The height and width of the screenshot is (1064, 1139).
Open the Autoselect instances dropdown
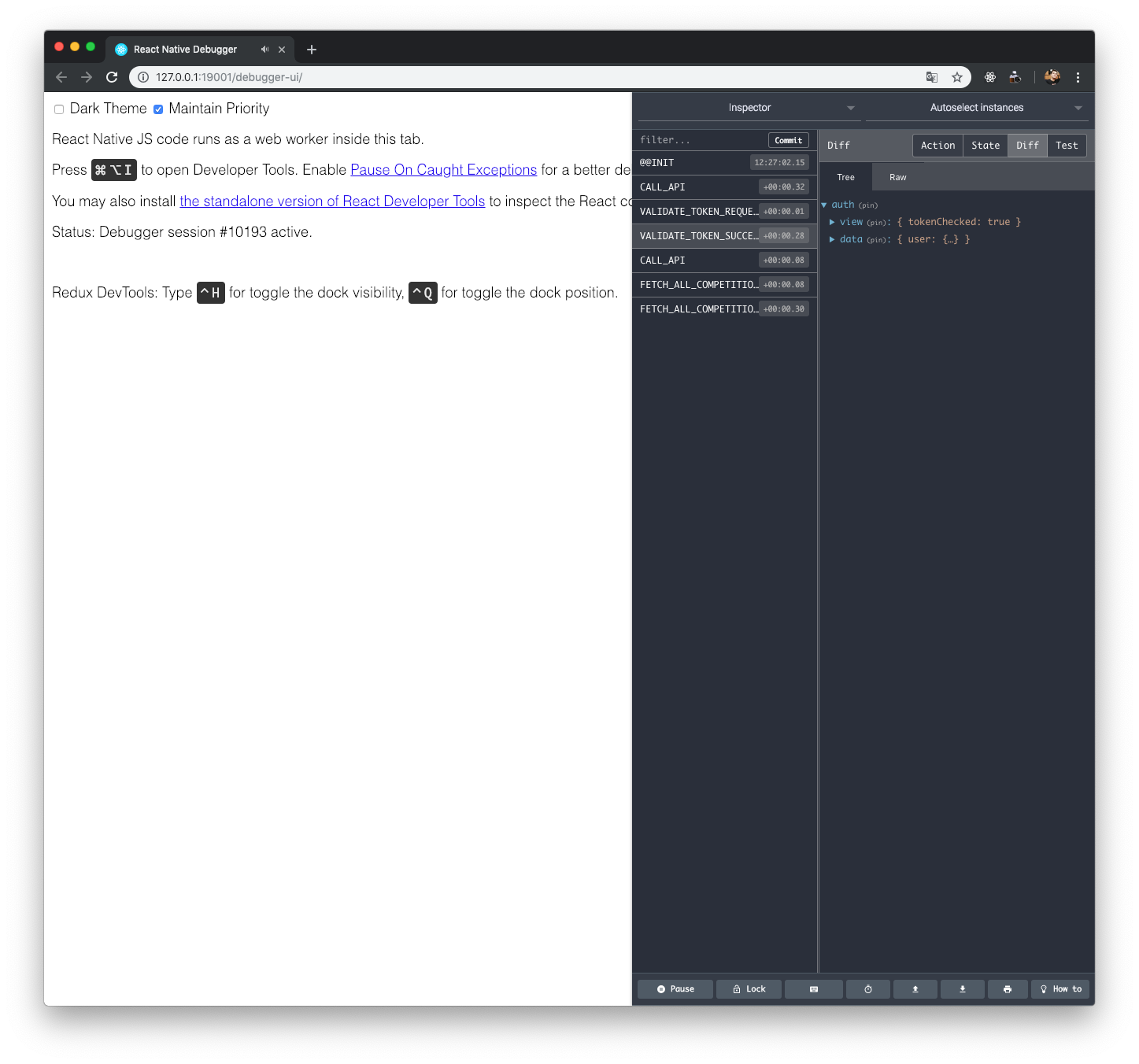click(975, 108)
